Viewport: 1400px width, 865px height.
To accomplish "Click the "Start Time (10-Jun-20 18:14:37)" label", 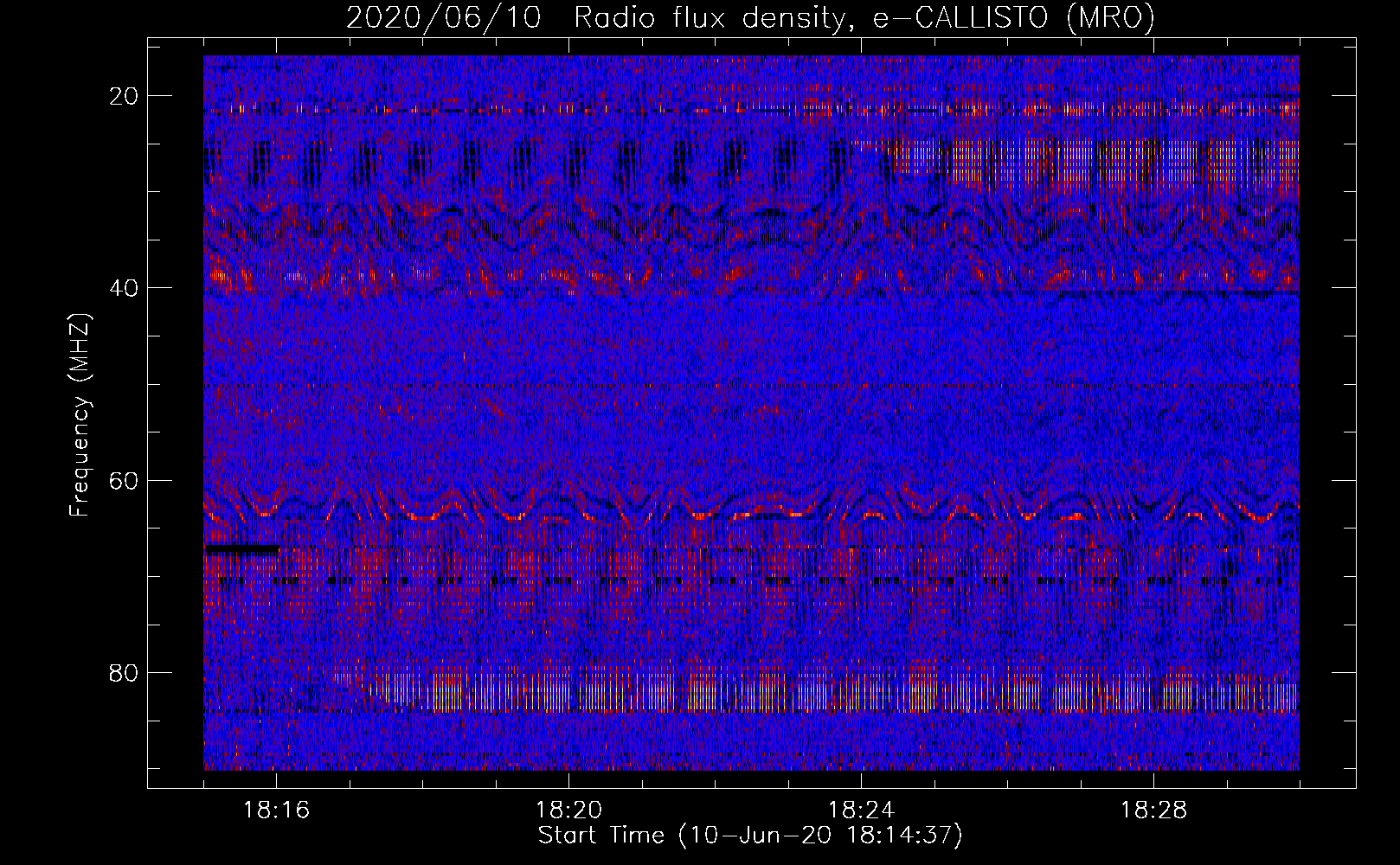I will pyautogui.click(x=750, y=836).
